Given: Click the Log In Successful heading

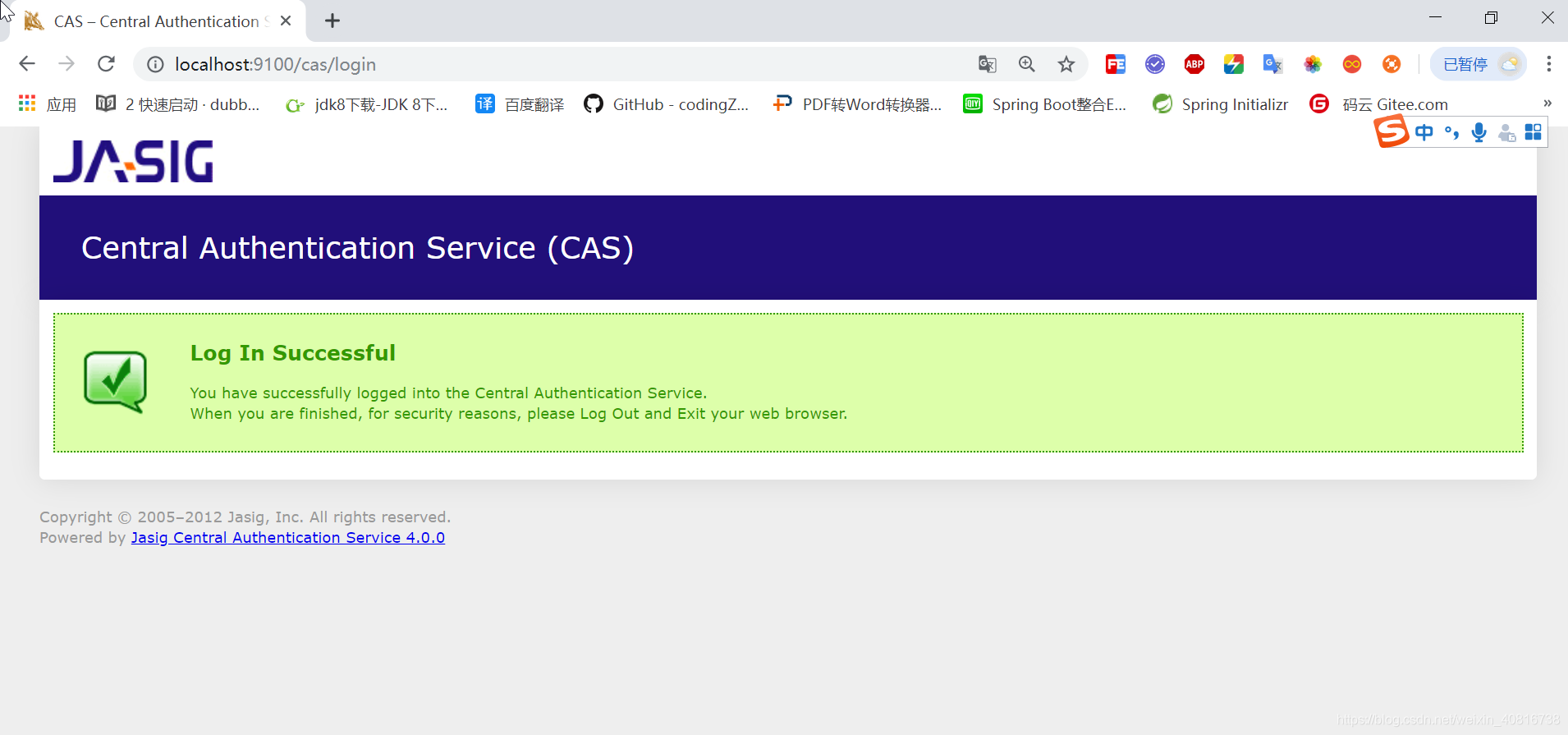Looking at the screenshot, I should point(293,353).
